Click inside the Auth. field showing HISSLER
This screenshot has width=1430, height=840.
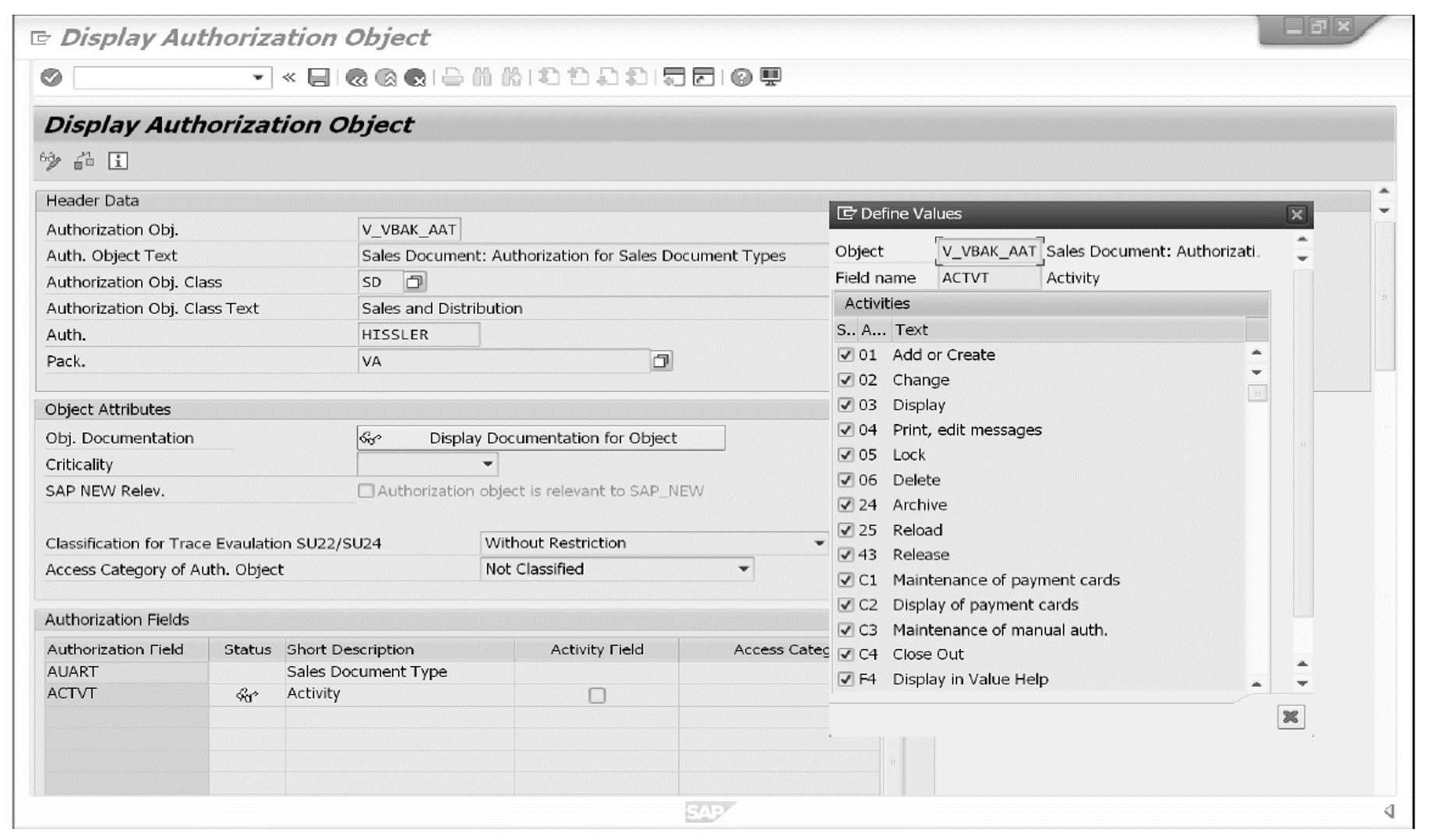coord(417,334)
